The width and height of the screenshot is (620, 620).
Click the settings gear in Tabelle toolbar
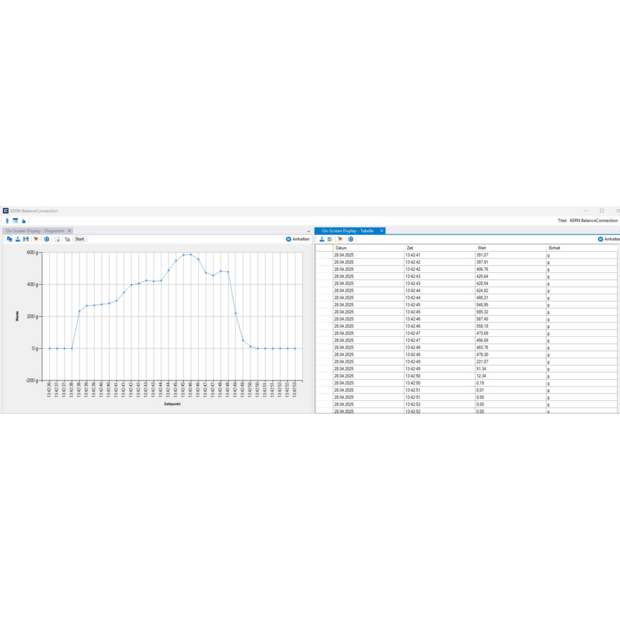(351, 239)
